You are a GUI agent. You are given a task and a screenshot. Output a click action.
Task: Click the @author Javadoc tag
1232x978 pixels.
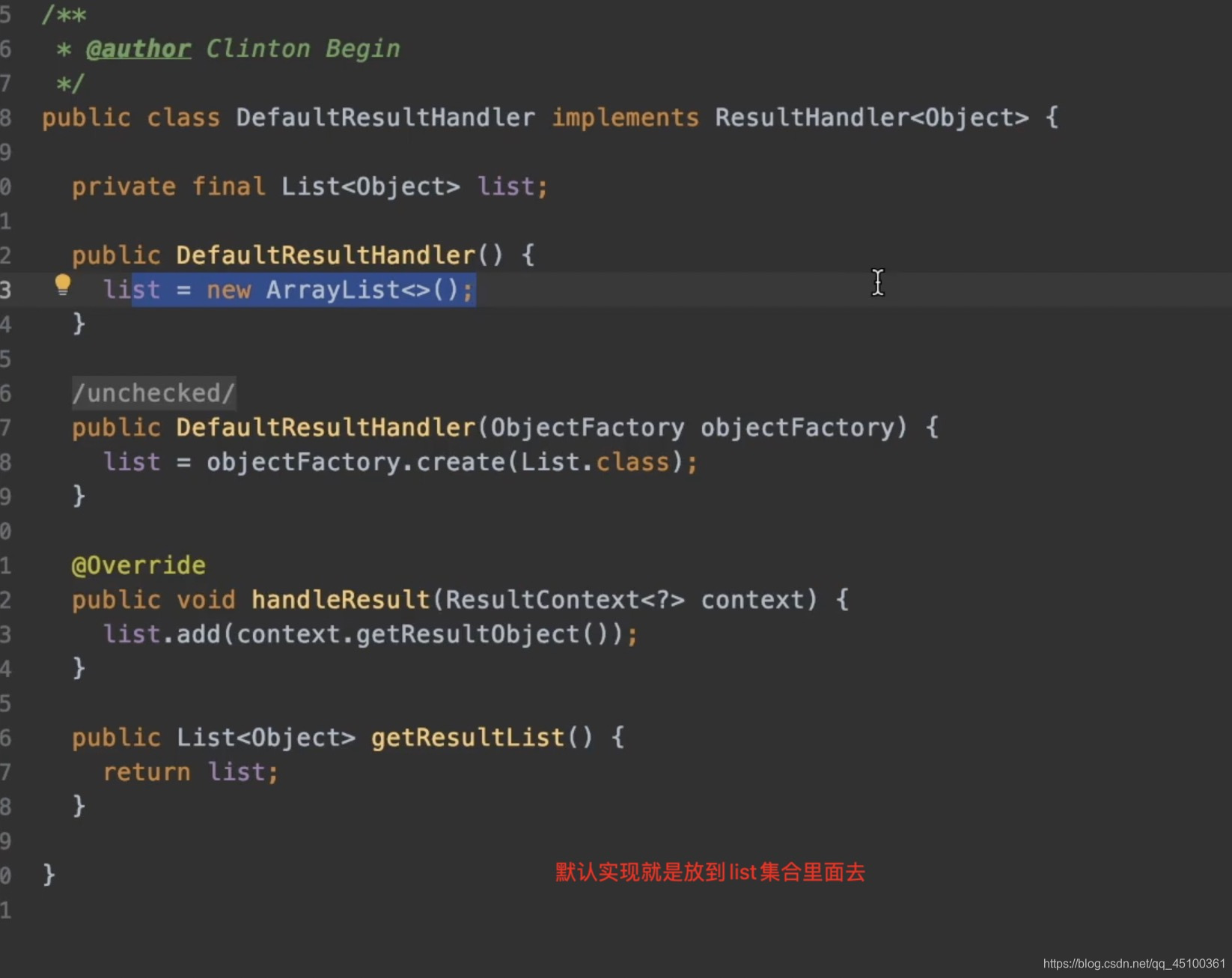(x=138, y=49)
